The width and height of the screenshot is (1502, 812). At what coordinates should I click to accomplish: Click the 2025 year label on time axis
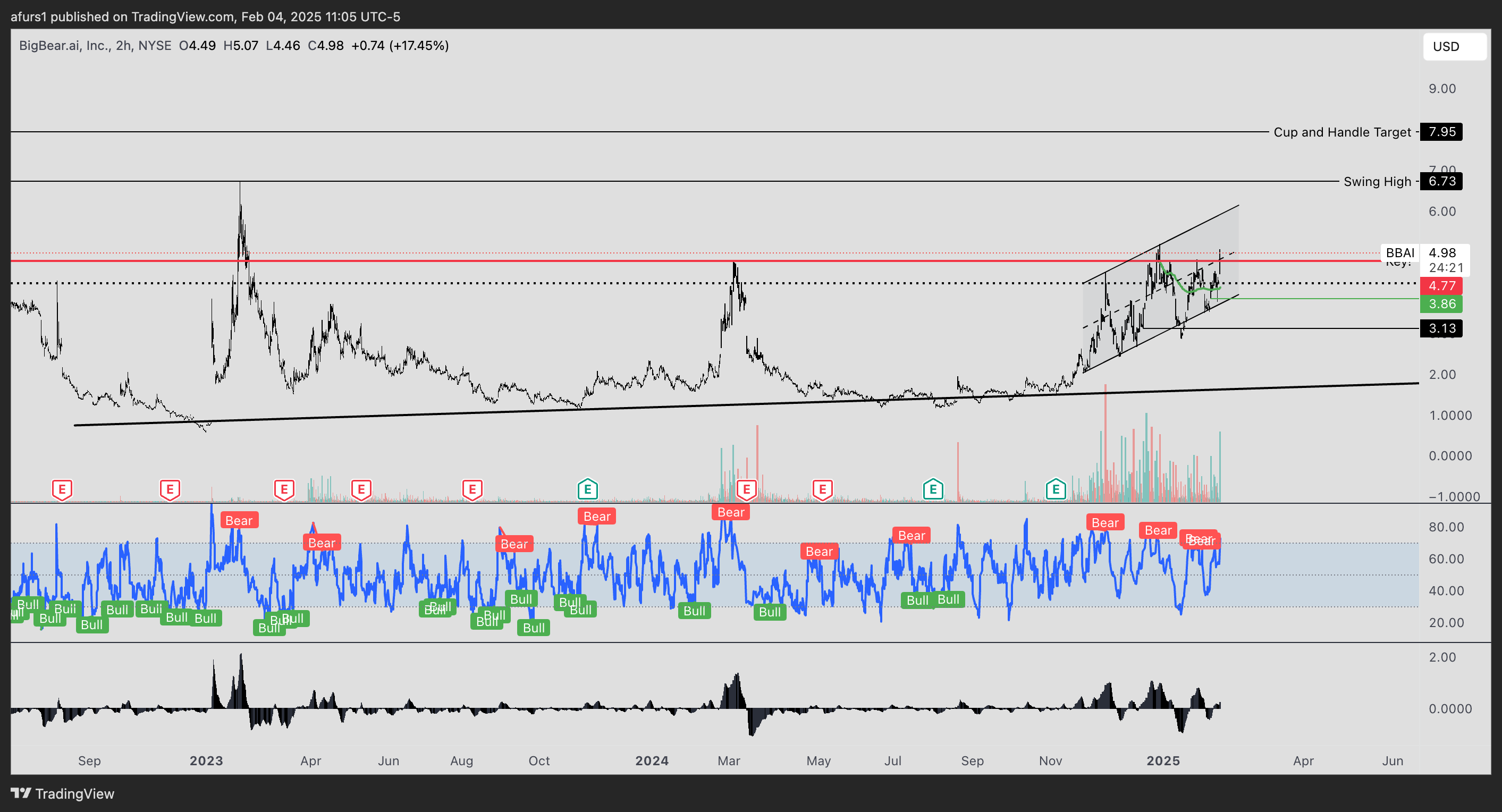(1163, 760)
